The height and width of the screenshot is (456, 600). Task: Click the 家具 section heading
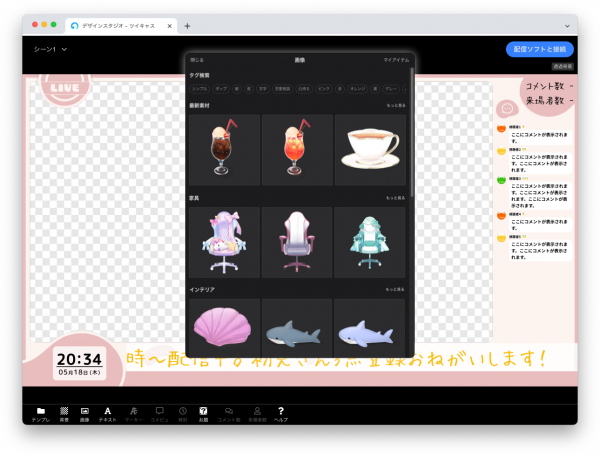(194, 198)
